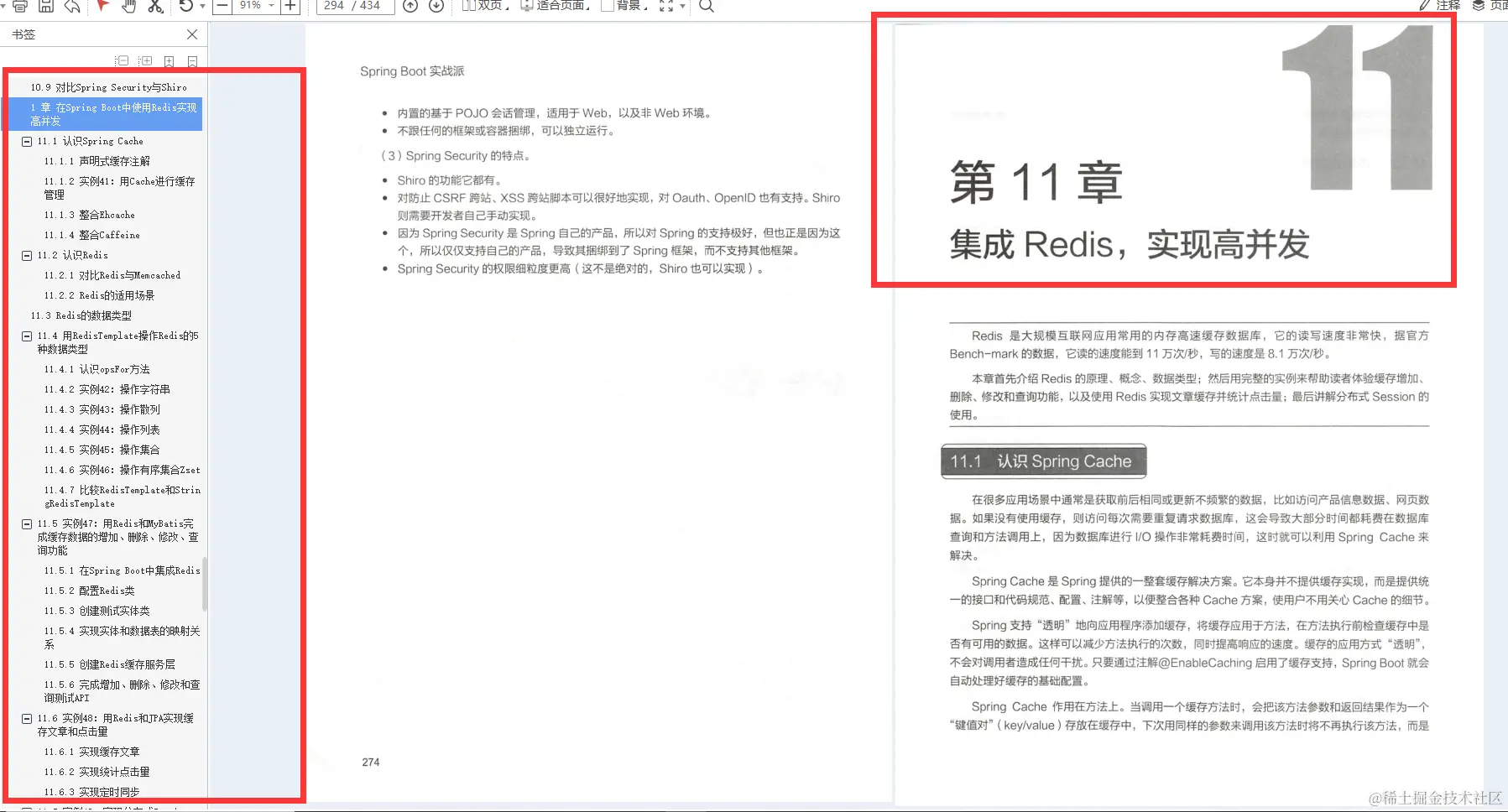Click the rotate page icon
The image size is (1508, 812).
(x=185, y=6)
